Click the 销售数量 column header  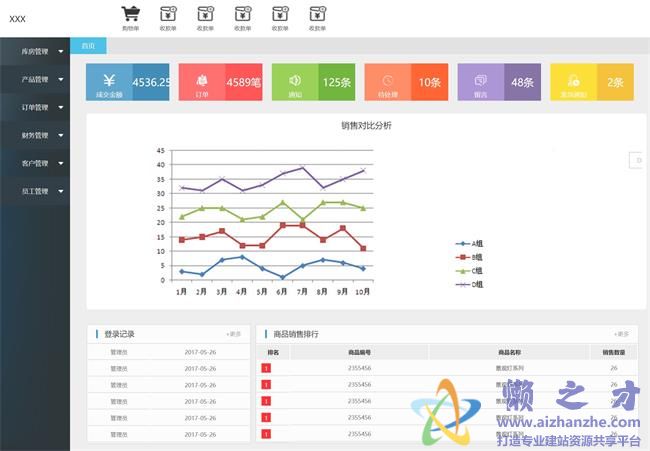pyautogui.click(x=614, y=352)
